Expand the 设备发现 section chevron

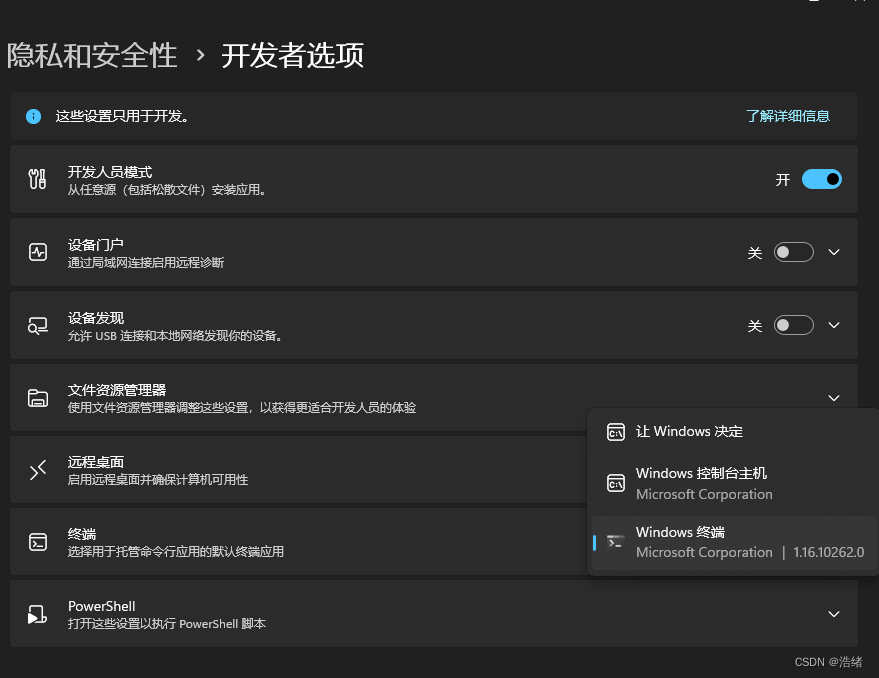point(834,325)
